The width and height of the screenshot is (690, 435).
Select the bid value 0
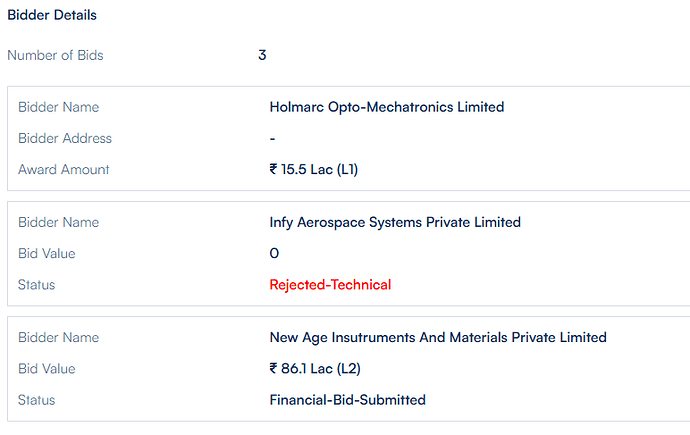274,254
